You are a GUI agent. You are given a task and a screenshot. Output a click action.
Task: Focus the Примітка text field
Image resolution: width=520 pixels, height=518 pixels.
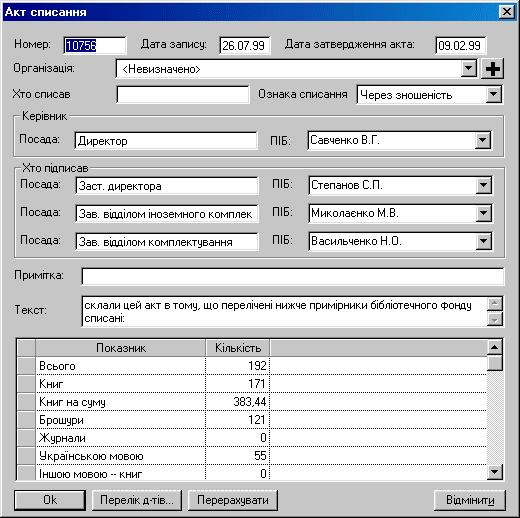coord(293,276)
